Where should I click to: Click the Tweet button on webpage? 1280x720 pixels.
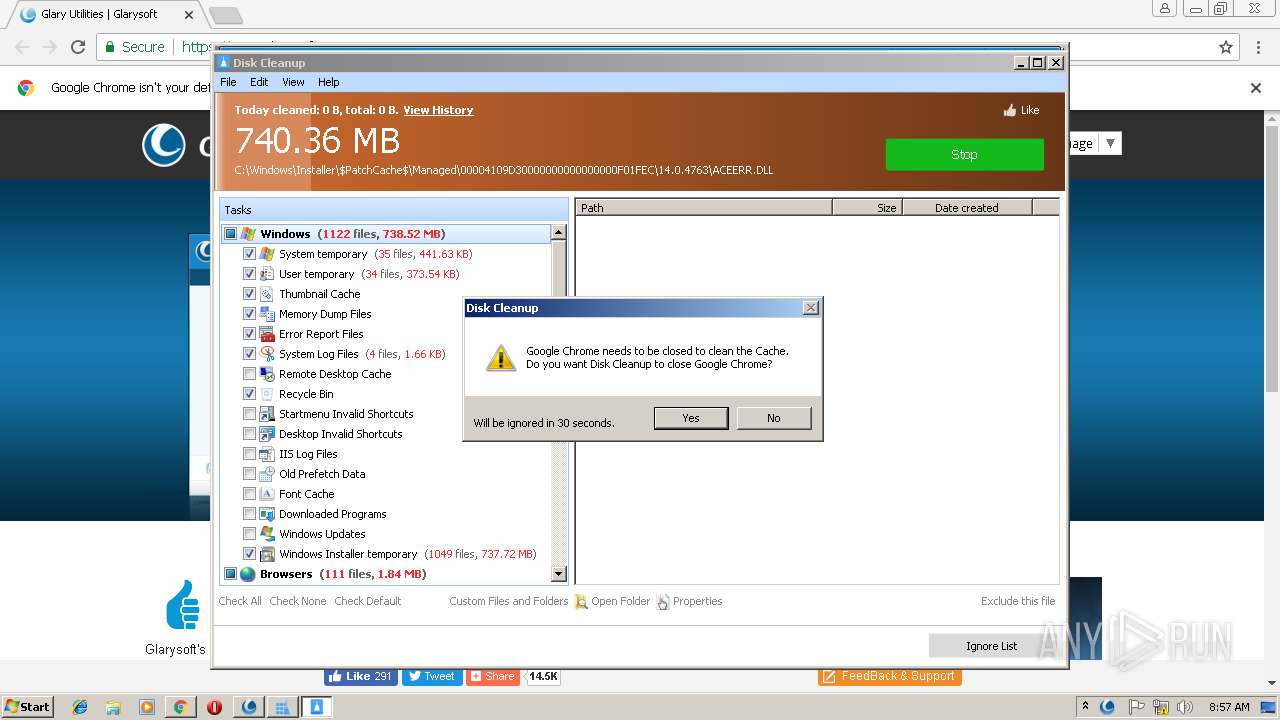(x=432, y=676)
